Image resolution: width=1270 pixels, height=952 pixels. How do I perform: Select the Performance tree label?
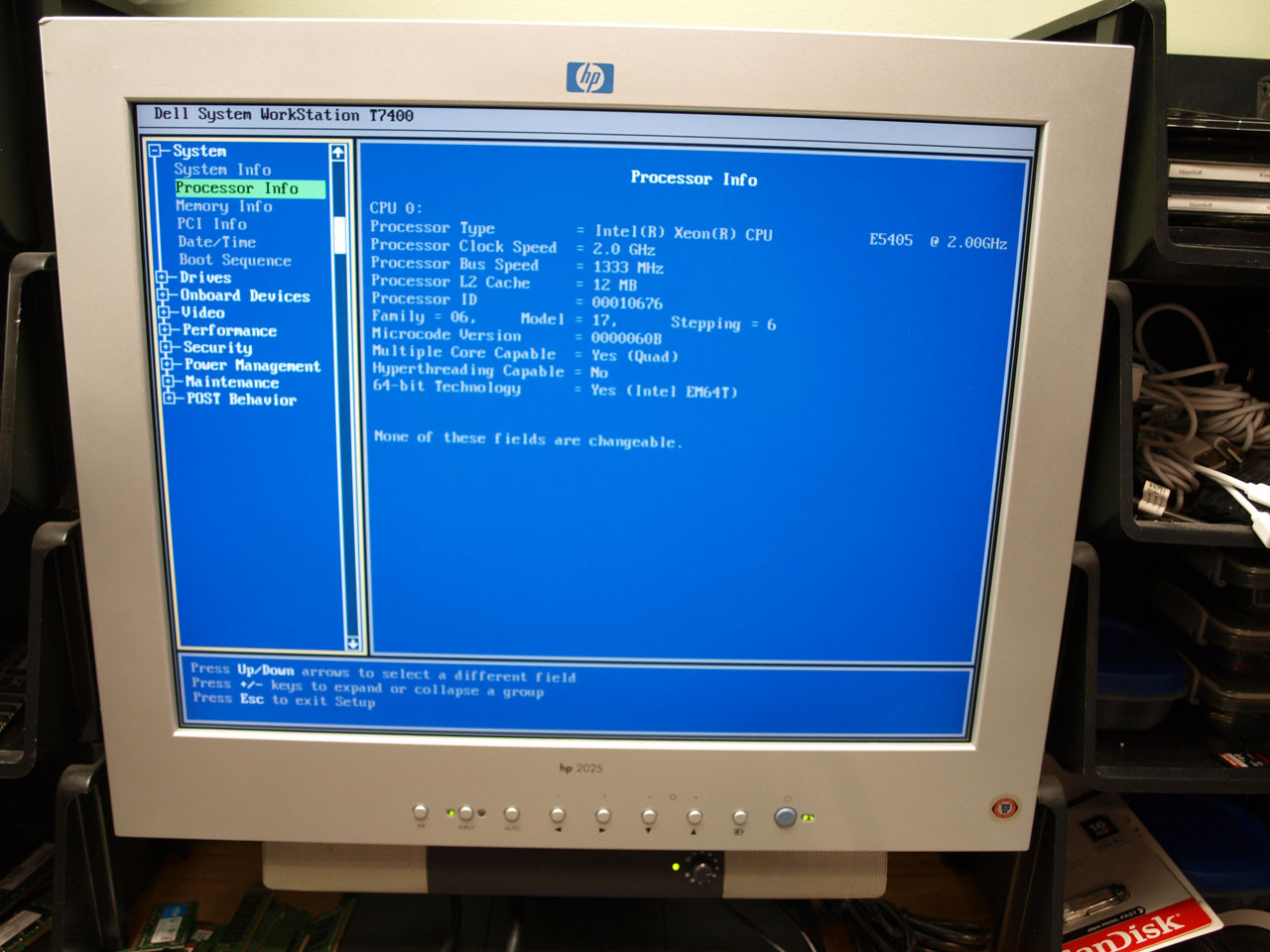point(229,330)
